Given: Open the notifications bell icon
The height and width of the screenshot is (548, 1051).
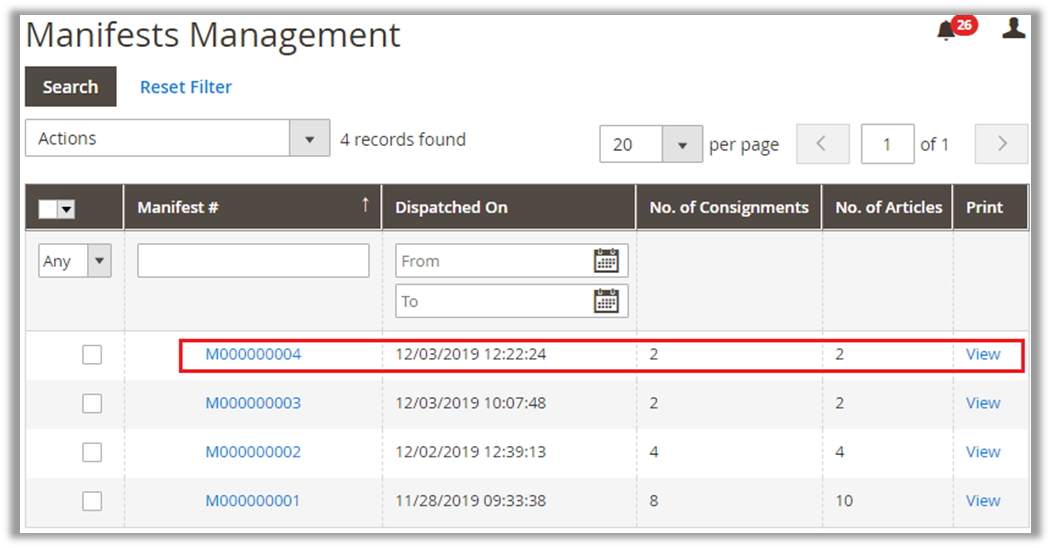Looking at the screenshot, I should click(x=946, y=31).
